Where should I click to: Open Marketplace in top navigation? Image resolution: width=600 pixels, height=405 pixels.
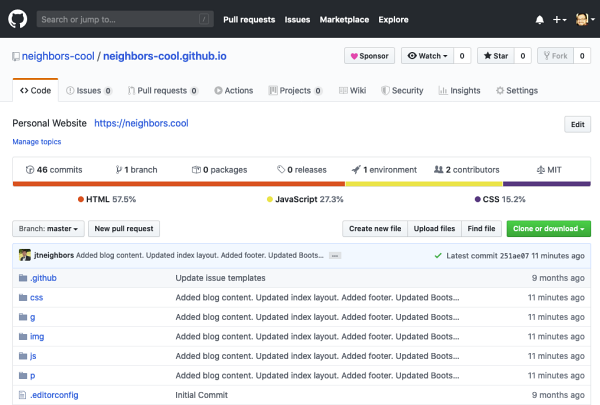344,20
